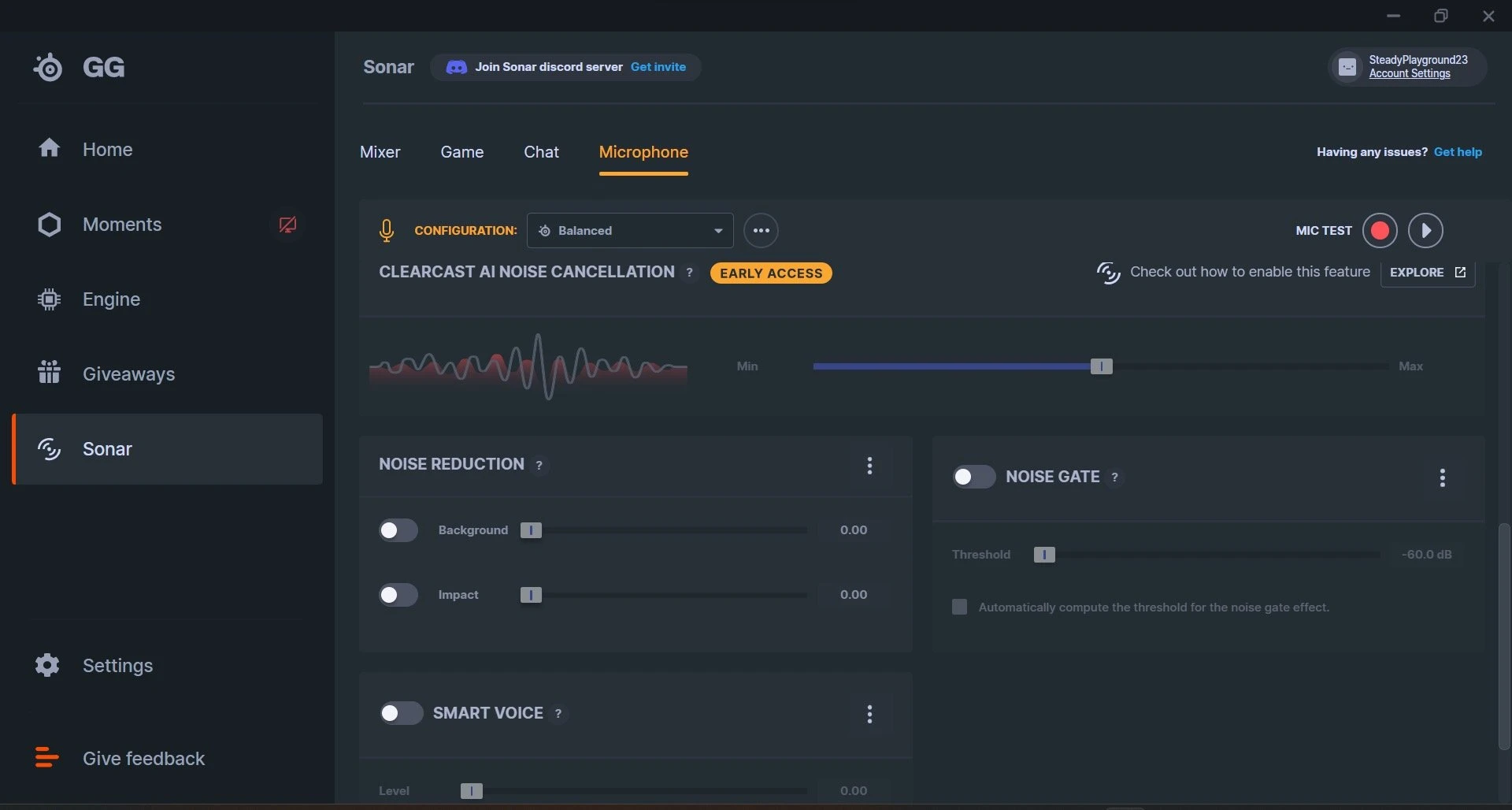Click the Impact 0.00 value field
Image resolution: width=1512 pixels, height=810 pixels.
(854, 595)
